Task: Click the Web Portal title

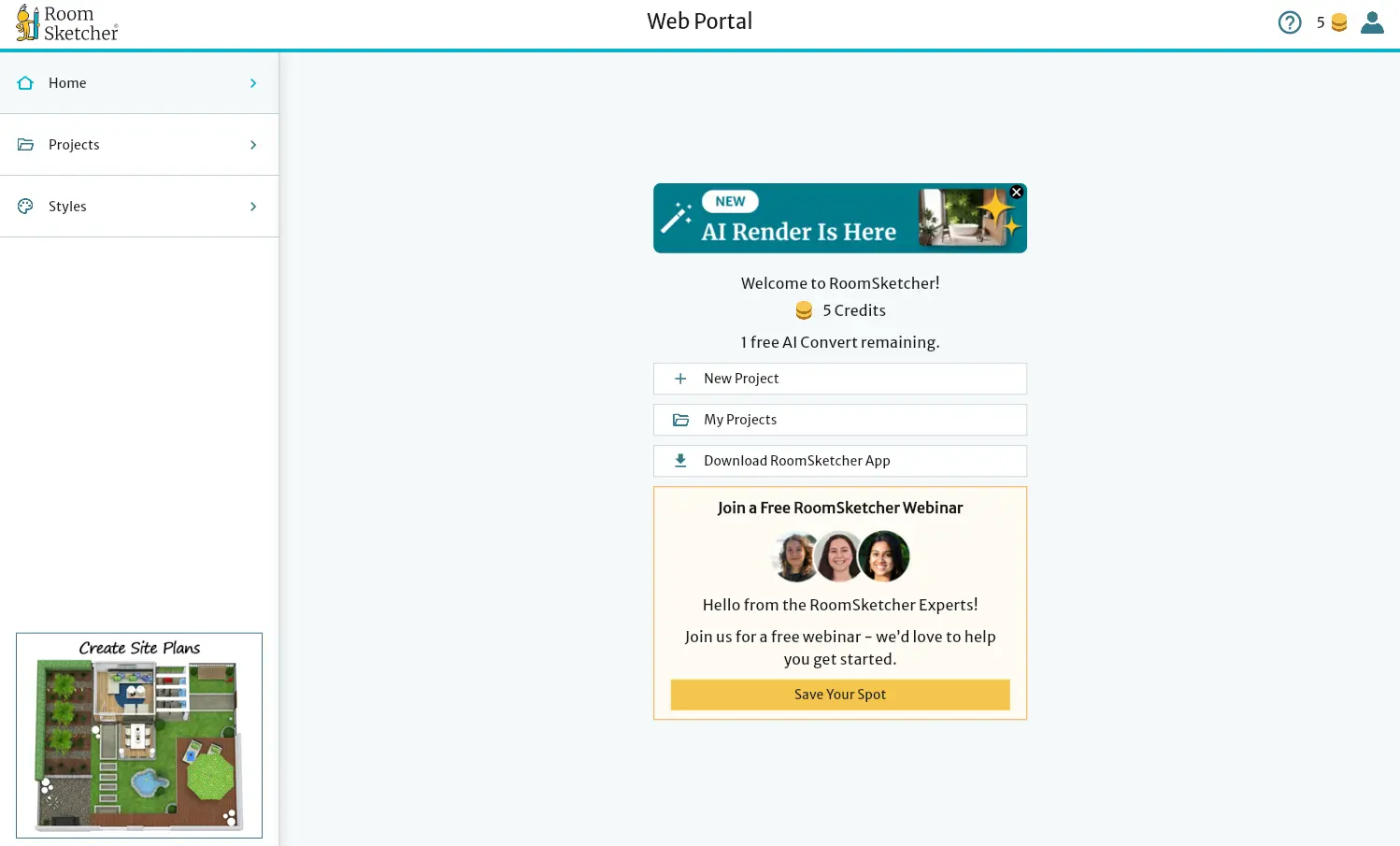Action: (700, 22)
